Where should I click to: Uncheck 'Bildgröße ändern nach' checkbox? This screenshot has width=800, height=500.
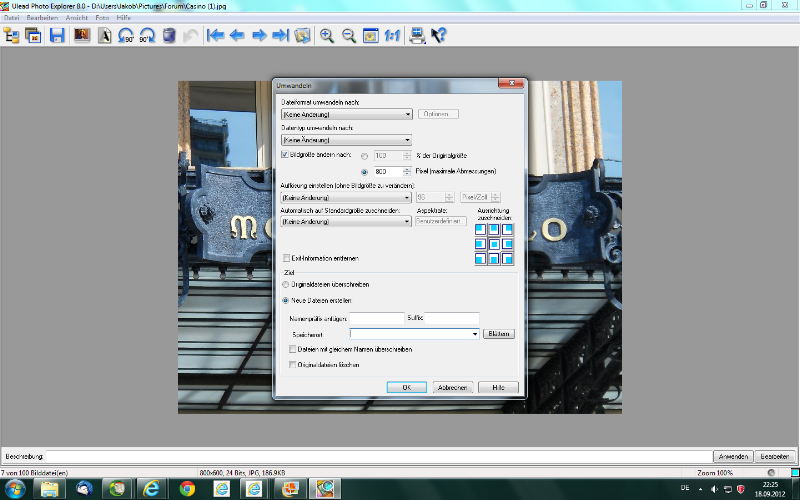(285, 155)
